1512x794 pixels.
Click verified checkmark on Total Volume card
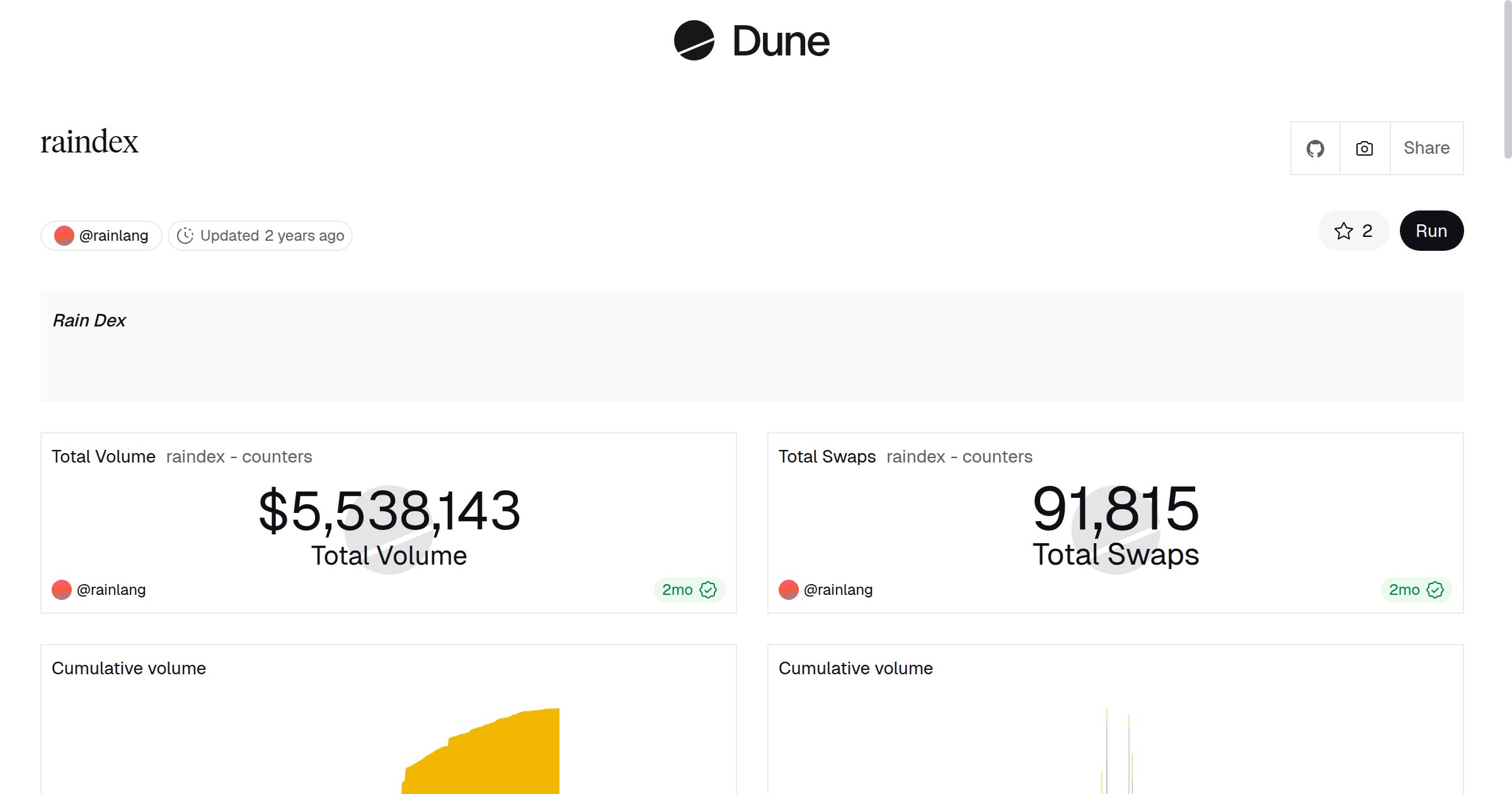[x=708, y=590]
